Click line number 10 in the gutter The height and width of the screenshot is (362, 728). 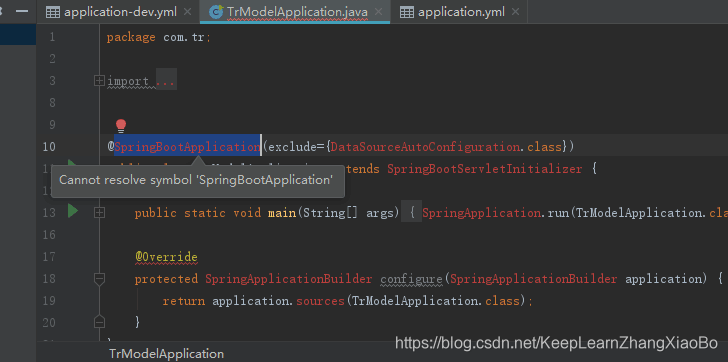[49, 147]
